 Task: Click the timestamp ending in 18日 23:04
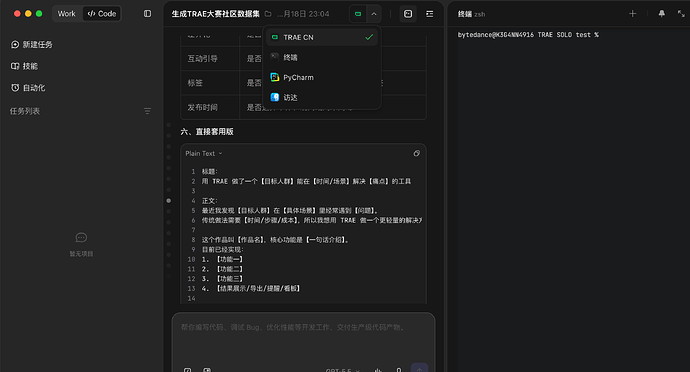click(303, 14)
